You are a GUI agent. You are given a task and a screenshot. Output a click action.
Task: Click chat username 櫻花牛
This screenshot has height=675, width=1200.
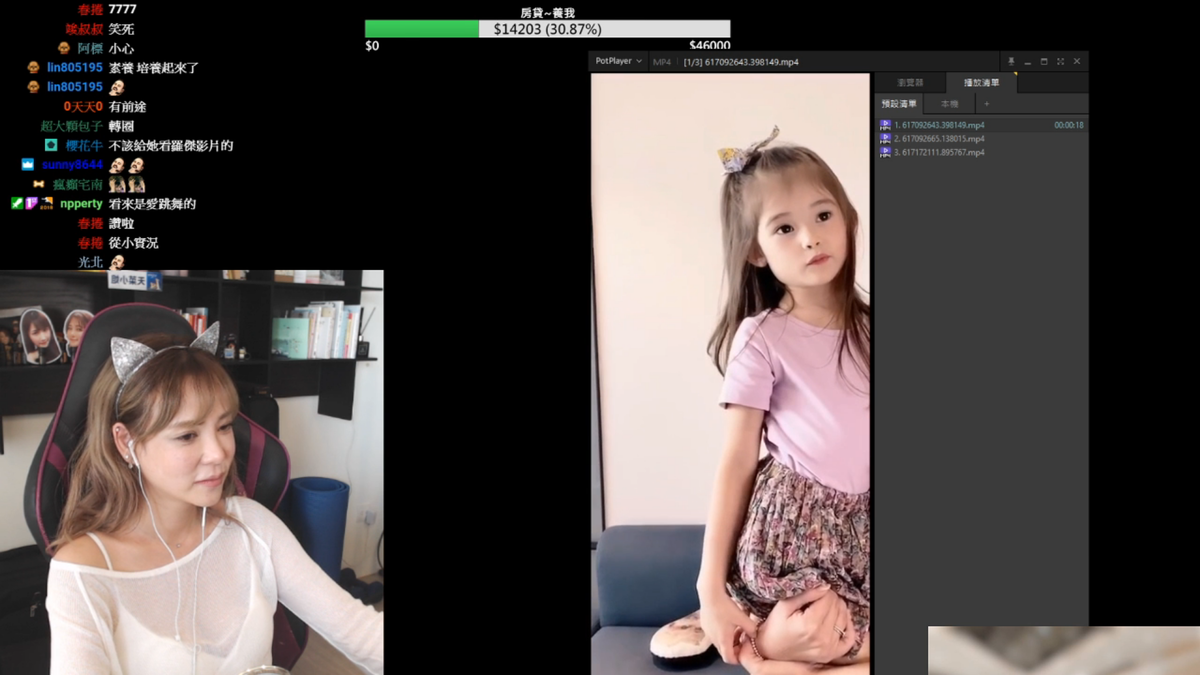tap(85, 145)
